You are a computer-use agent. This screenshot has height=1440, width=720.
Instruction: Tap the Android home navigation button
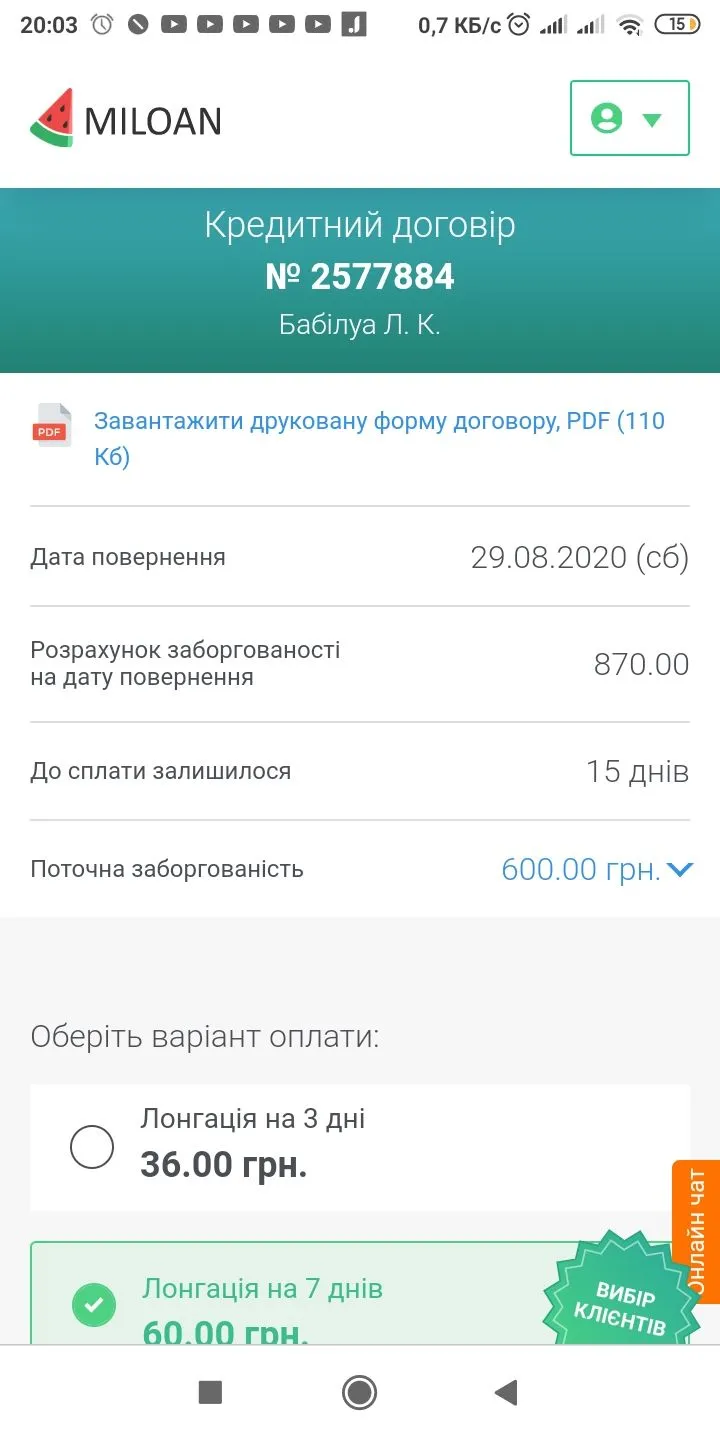click(x=359, y=1392)
